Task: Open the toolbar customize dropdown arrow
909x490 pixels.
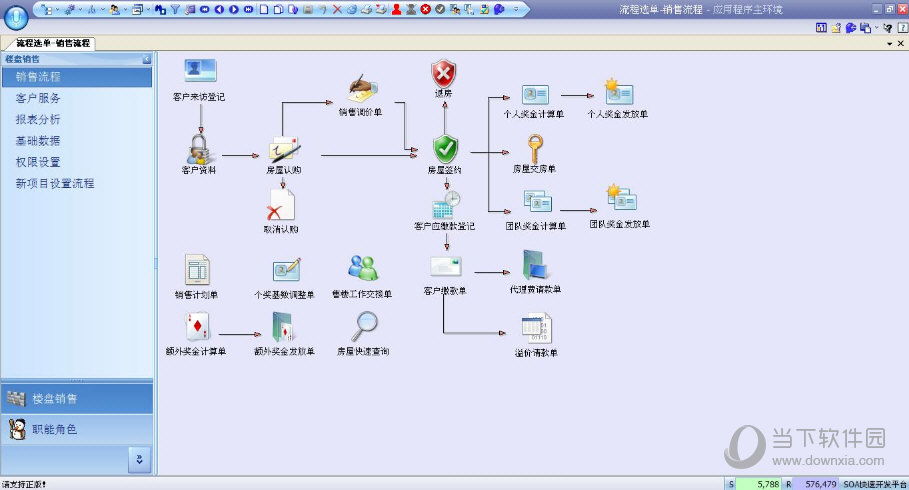Action: (x=517, y=9)
